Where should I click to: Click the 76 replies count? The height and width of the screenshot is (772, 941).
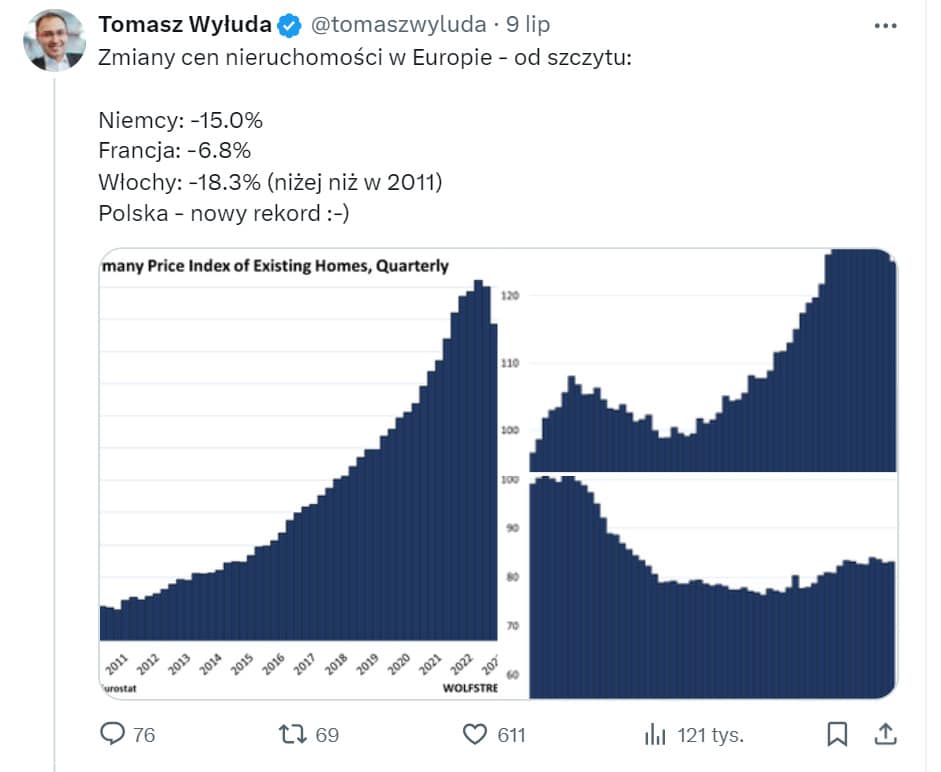[144, 735]
